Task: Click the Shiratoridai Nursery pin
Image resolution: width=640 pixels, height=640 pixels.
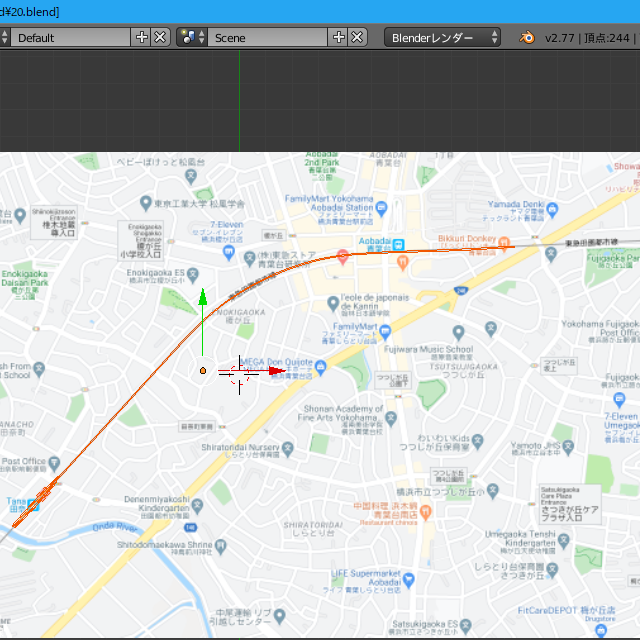Action: pos(288,448)
